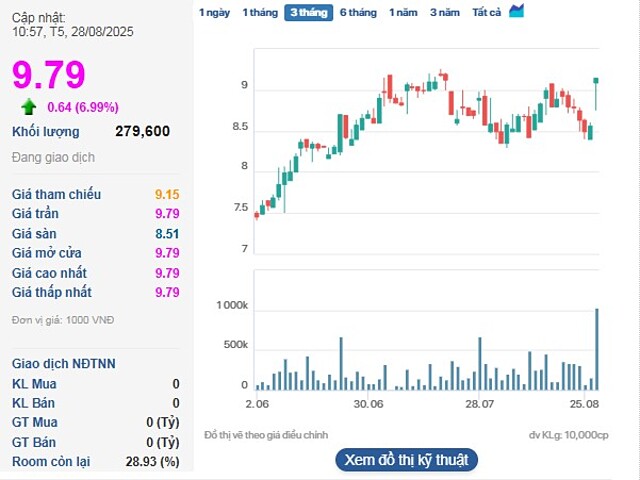Select the active 3 tháng tab
This screenshot has width=640, height=480.
pyautogui.click(x=307, y=12)
